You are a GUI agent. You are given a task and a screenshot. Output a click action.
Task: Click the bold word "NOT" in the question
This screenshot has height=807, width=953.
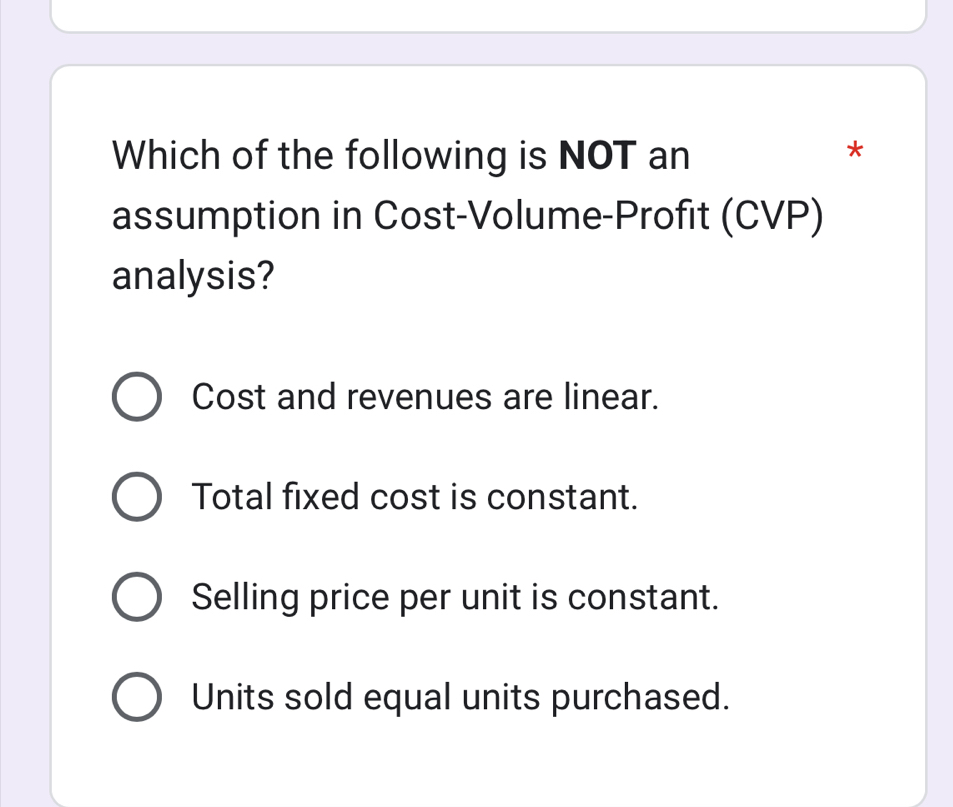pyautogui.click(x=597, y=156)
